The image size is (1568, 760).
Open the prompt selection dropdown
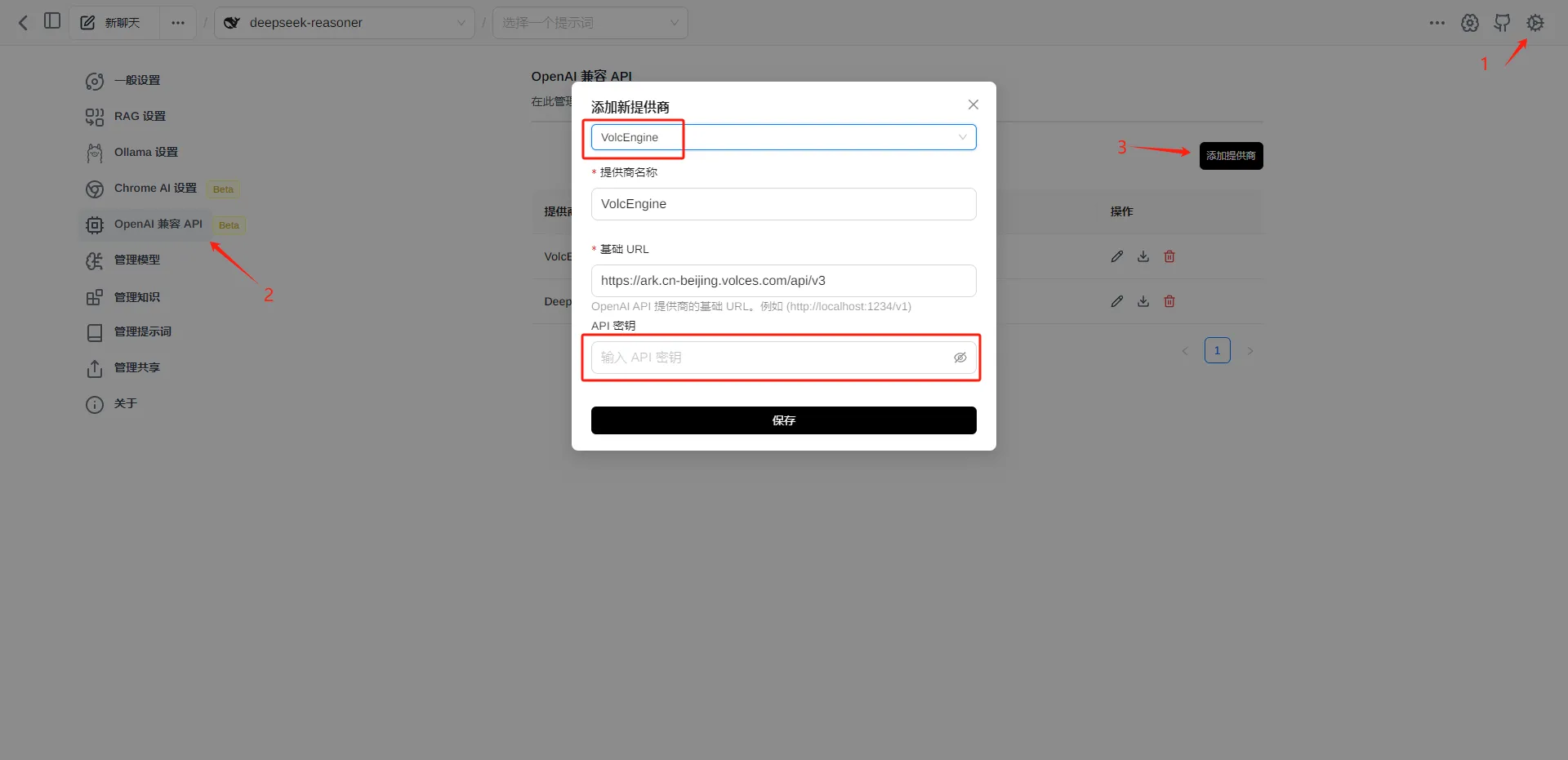tap(589, 23)
